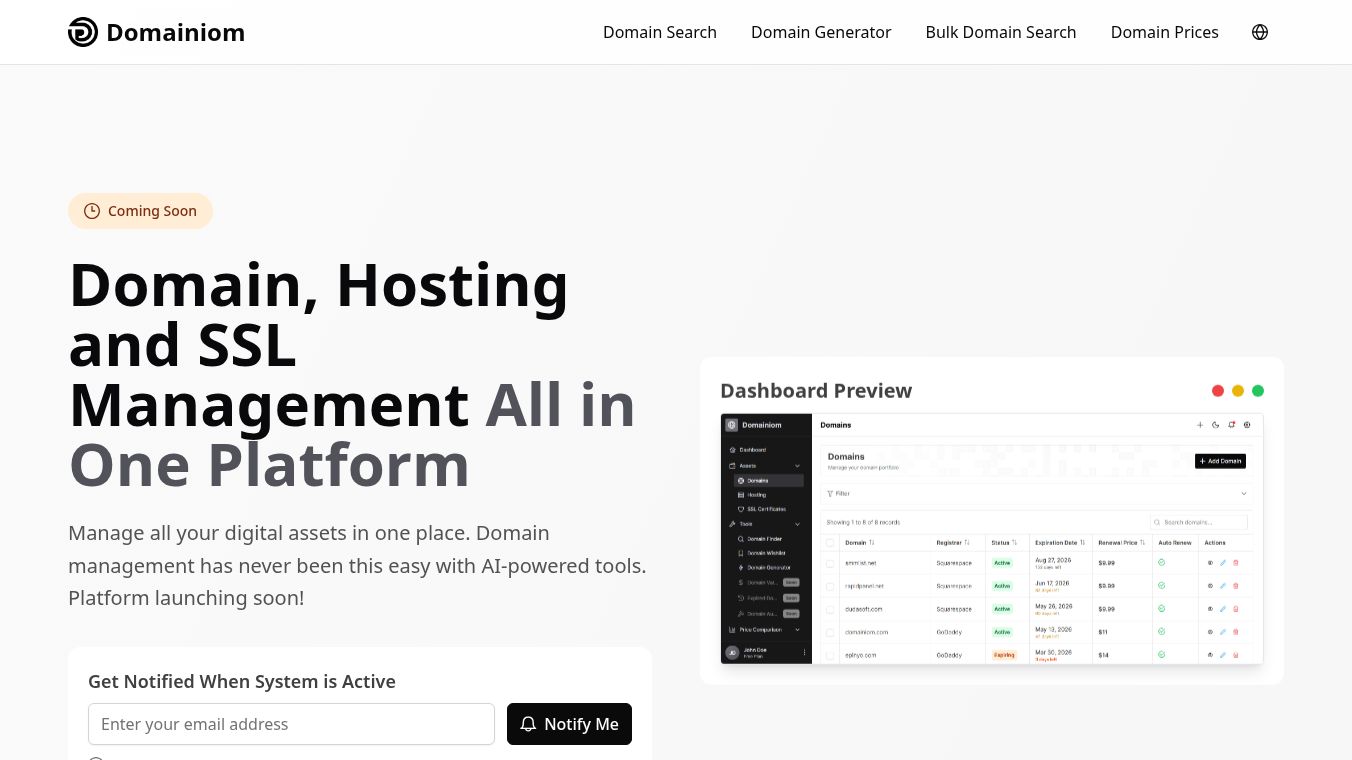
Task: Toggle the auto renew check for epinyo.com
Action: click(1161, 655)
